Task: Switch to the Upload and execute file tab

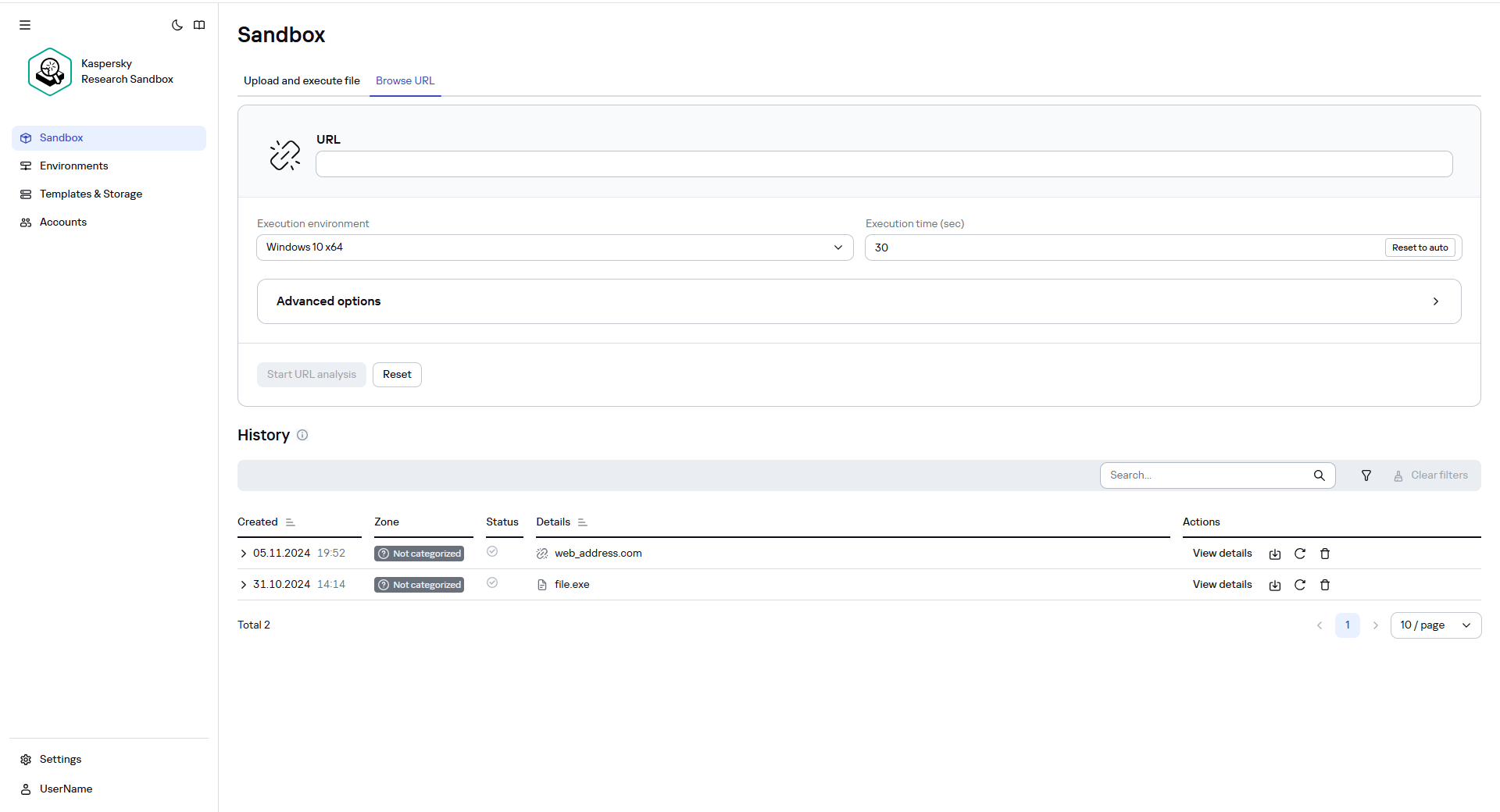Action: pyautogui.click(x=302, y=80)
